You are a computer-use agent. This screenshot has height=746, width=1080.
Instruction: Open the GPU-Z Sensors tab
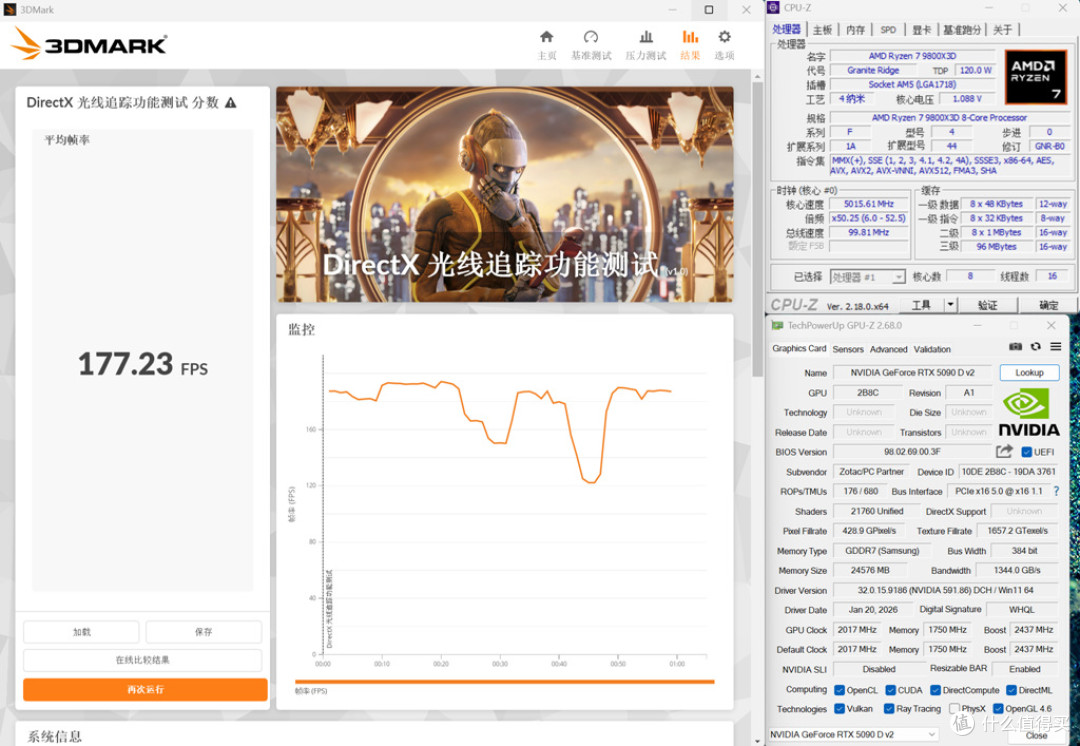tap(848, 349)
